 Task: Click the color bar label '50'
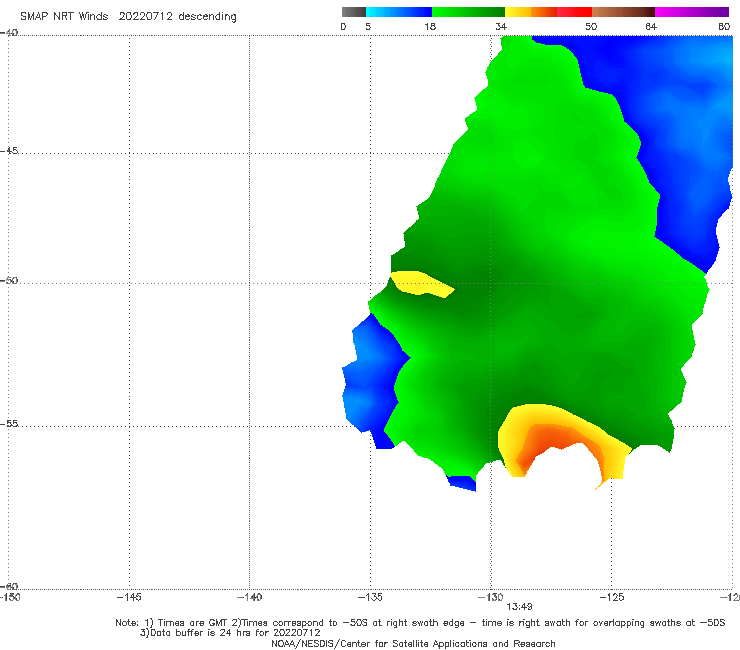click(x=591, y=26)
